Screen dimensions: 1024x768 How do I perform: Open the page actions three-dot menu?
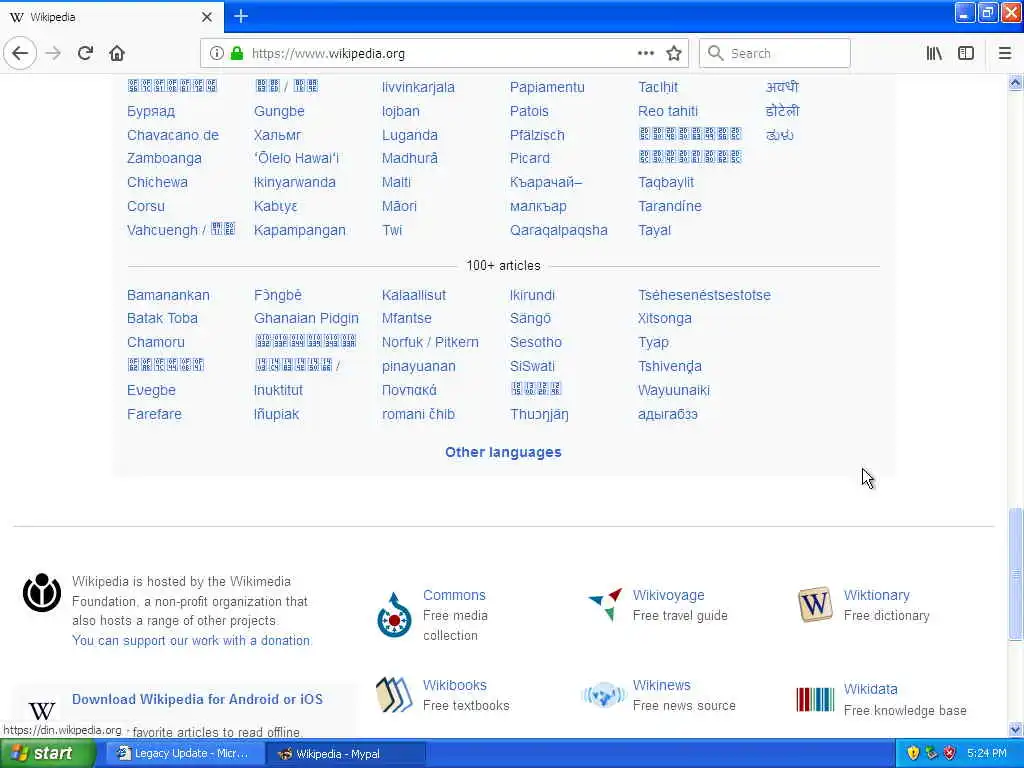click(x=645, y=54)
